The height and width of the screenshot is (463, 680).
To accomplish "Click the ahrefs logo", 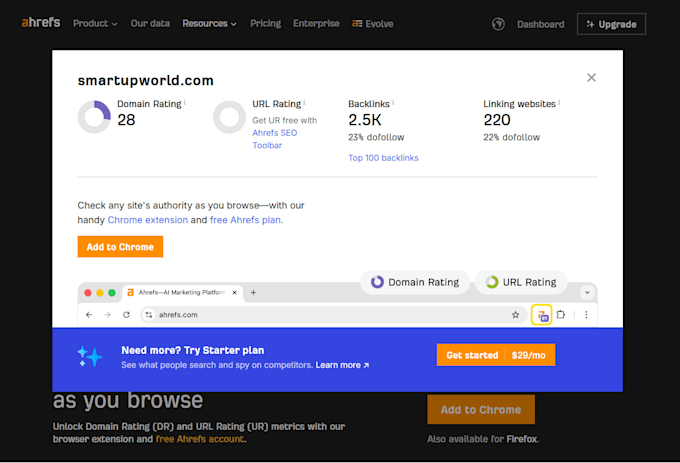I will [x=41, y=23].
